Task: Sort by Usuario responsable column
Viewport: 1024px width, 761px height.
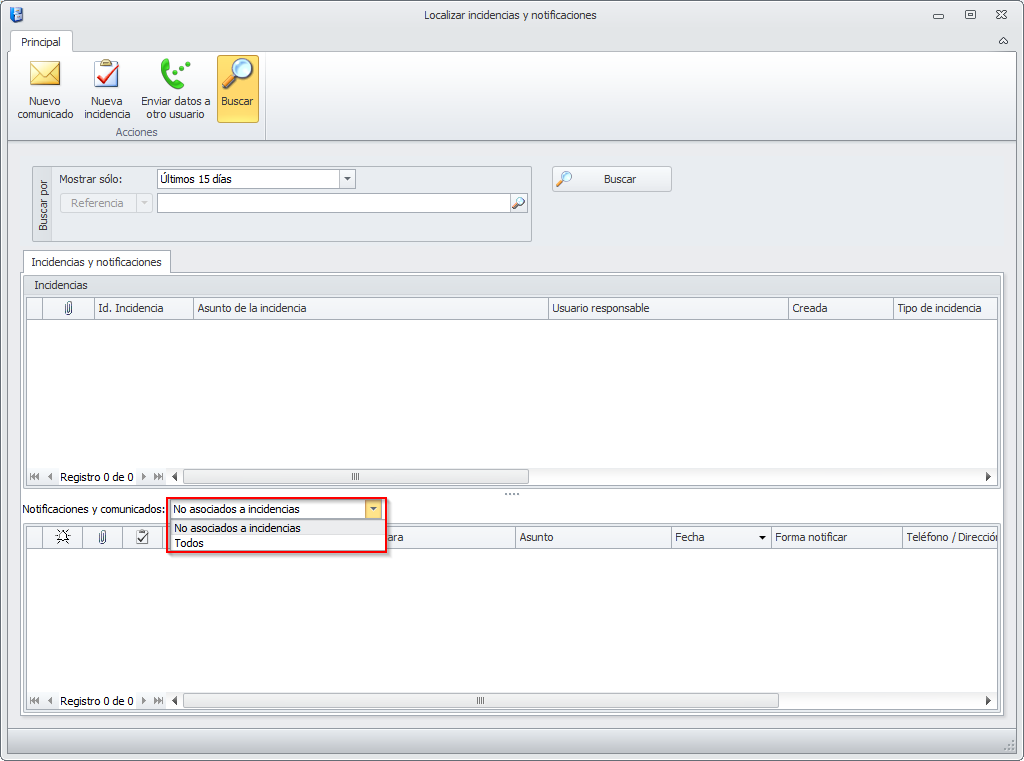Action: tap(668, 308)
